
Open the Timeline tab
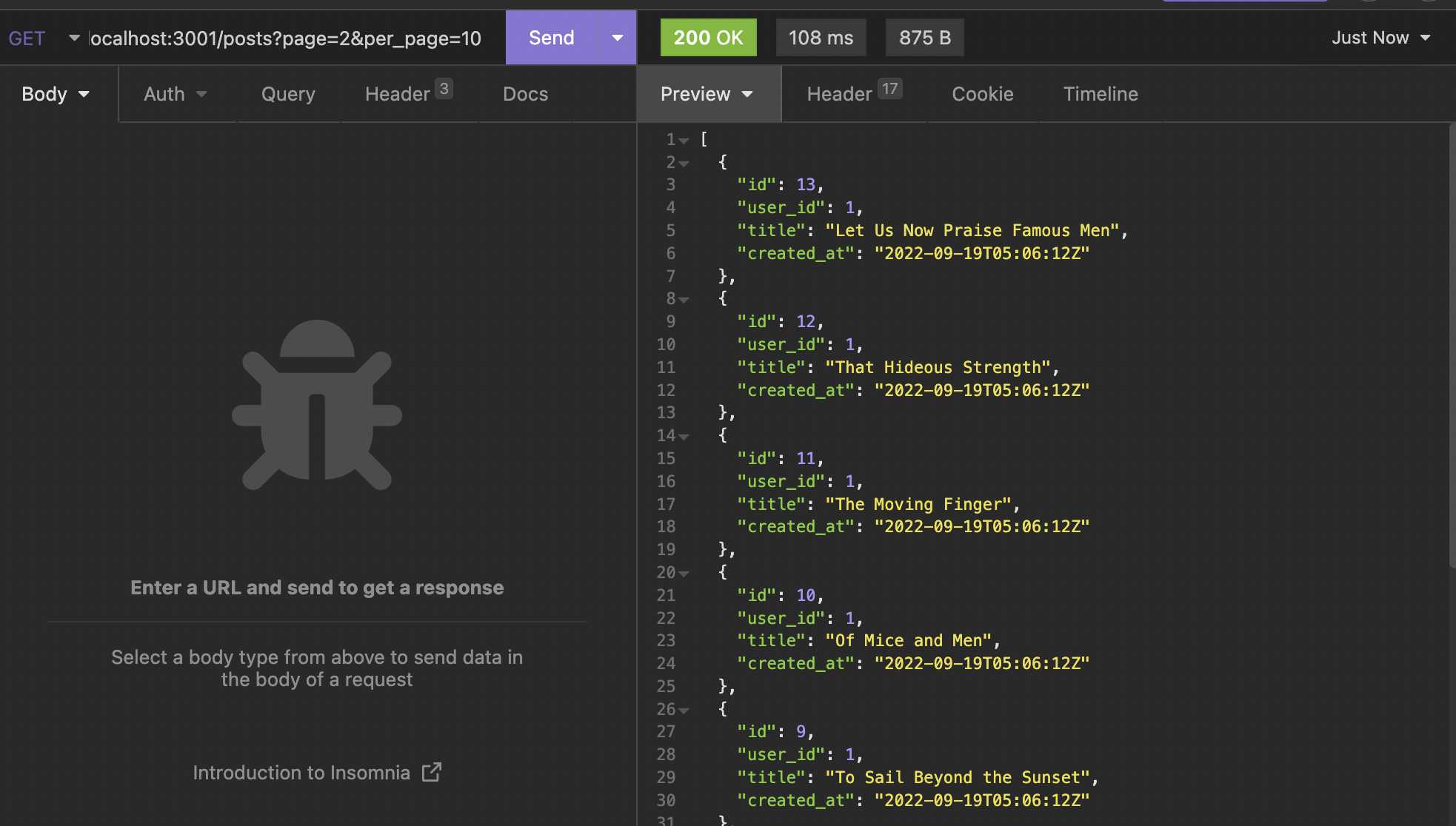click(1100, 94)
